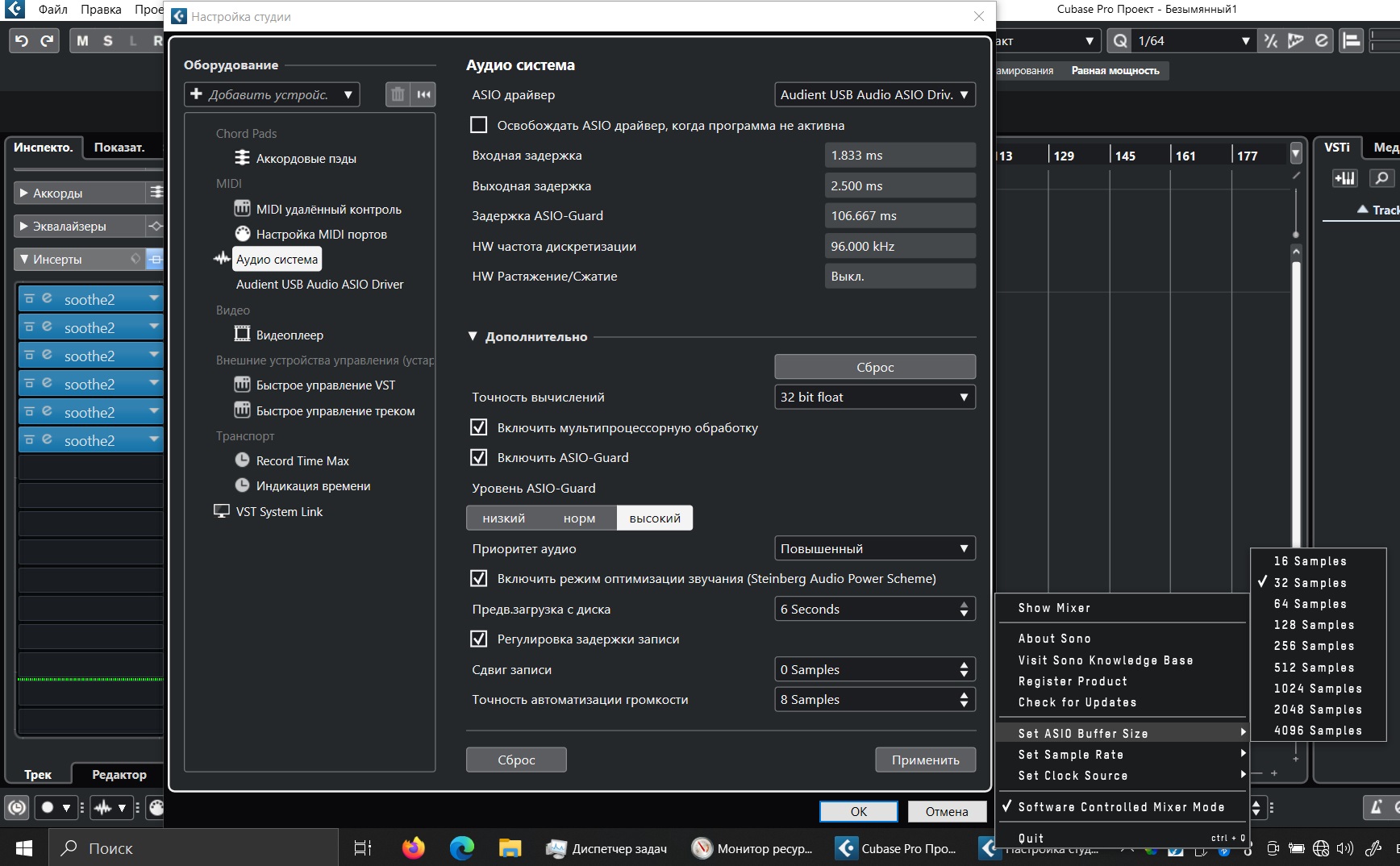This screenshot has height=866, width=1400.
Task: Click the undo arrow in Cubase toolbar
Action: tap(22, 40)
